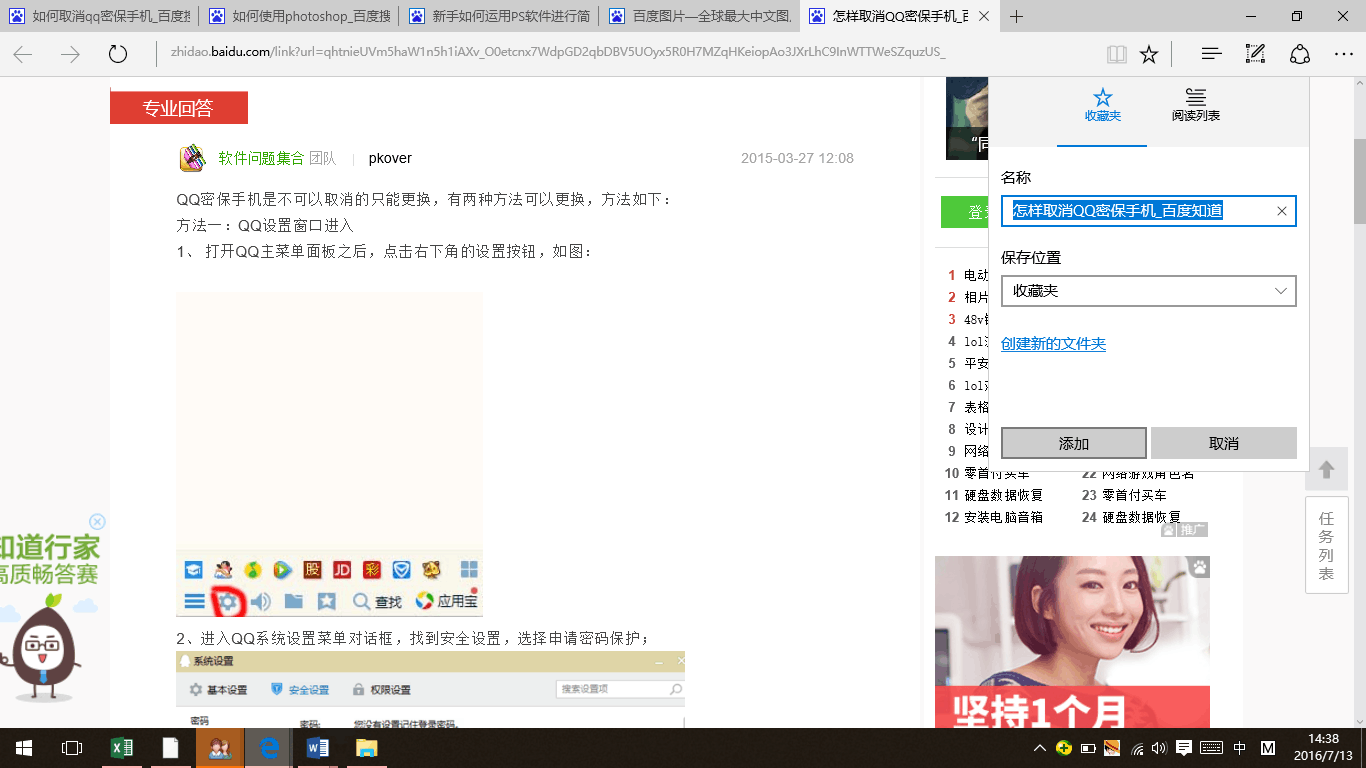Click the 添加 button
Screen dimensions: 1366x768
click(1073, 443)
